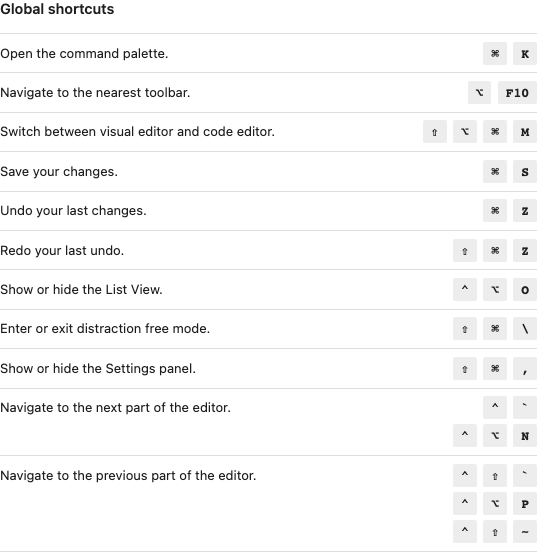Select the "Navigate to the nearest toolbar." text
The height and width of the screenshot is (552, 538).
point(95,93)
